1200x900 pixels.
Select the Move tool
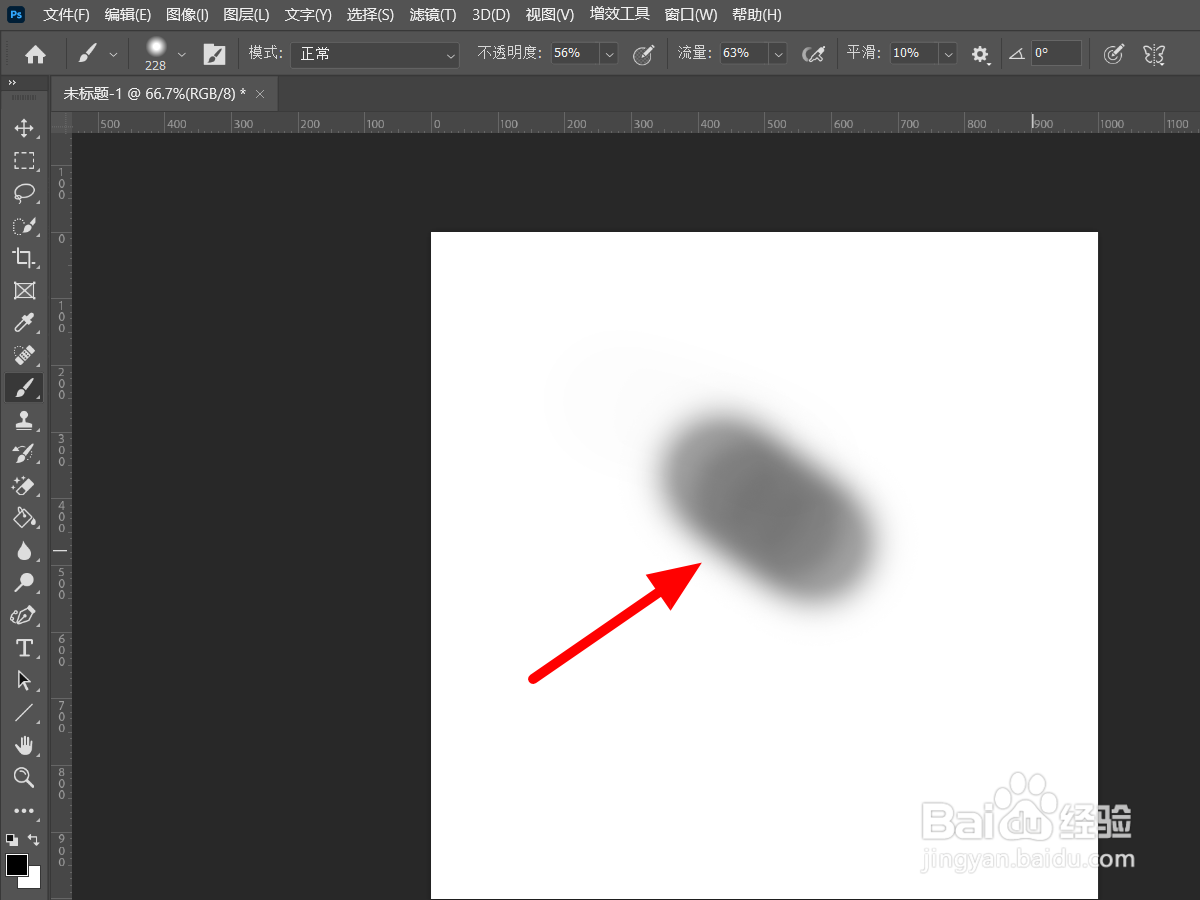(x=24, y=128)
